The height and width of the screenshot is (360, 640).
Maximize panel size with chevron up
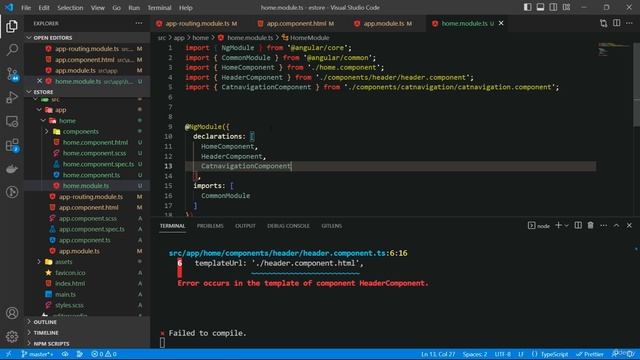coord(616,225)
